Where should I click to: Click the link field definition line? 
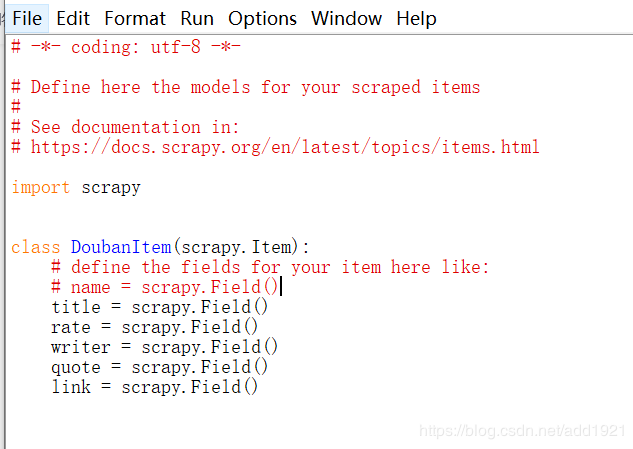coord(154,387)
